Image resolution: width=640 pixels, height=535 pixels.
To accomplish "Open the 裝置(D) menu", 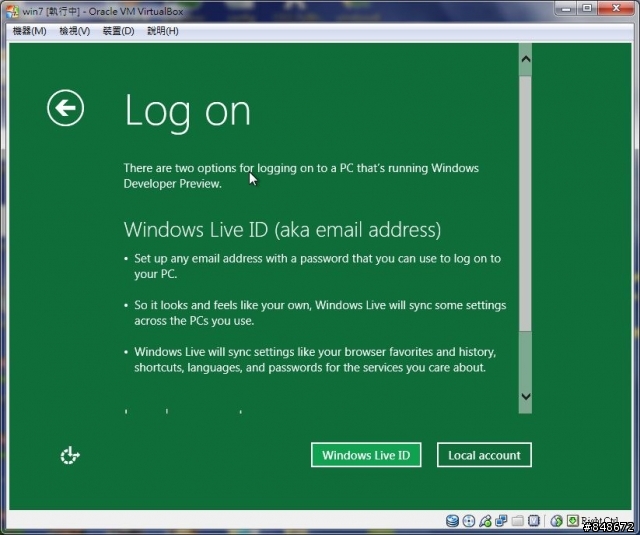I will (118, 31).
